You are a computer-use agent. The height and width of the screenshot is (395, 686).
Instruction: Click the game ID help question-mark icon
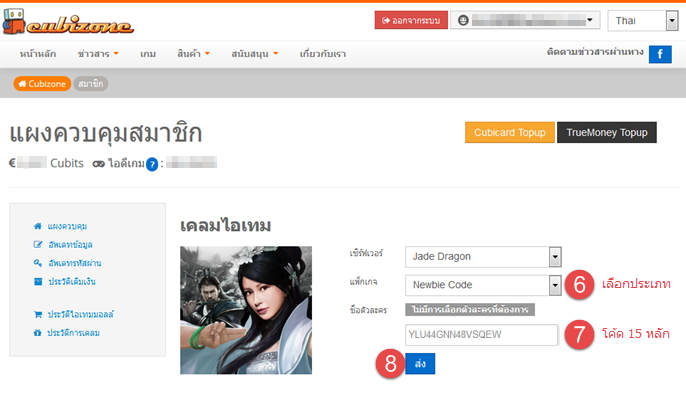[x=152, y=164]
